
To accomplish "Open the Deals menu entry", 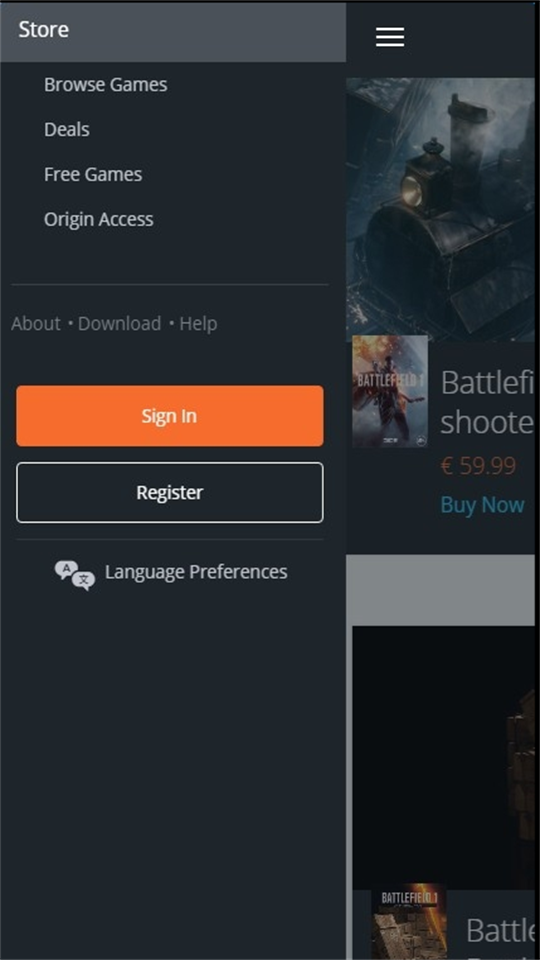I will [x=67, y=130].
